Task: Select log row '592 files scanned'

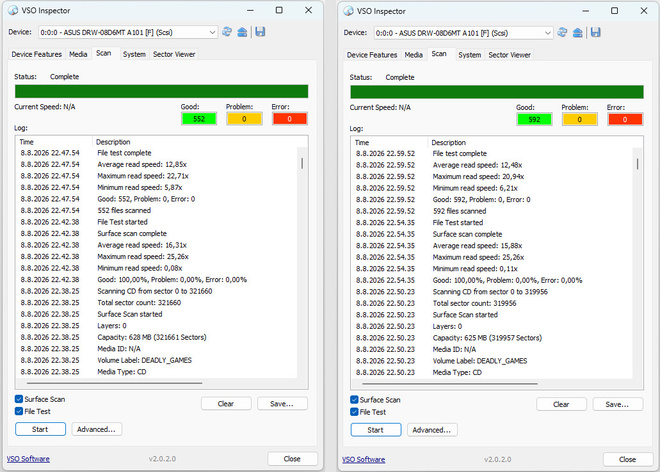Action: (493, 211)
